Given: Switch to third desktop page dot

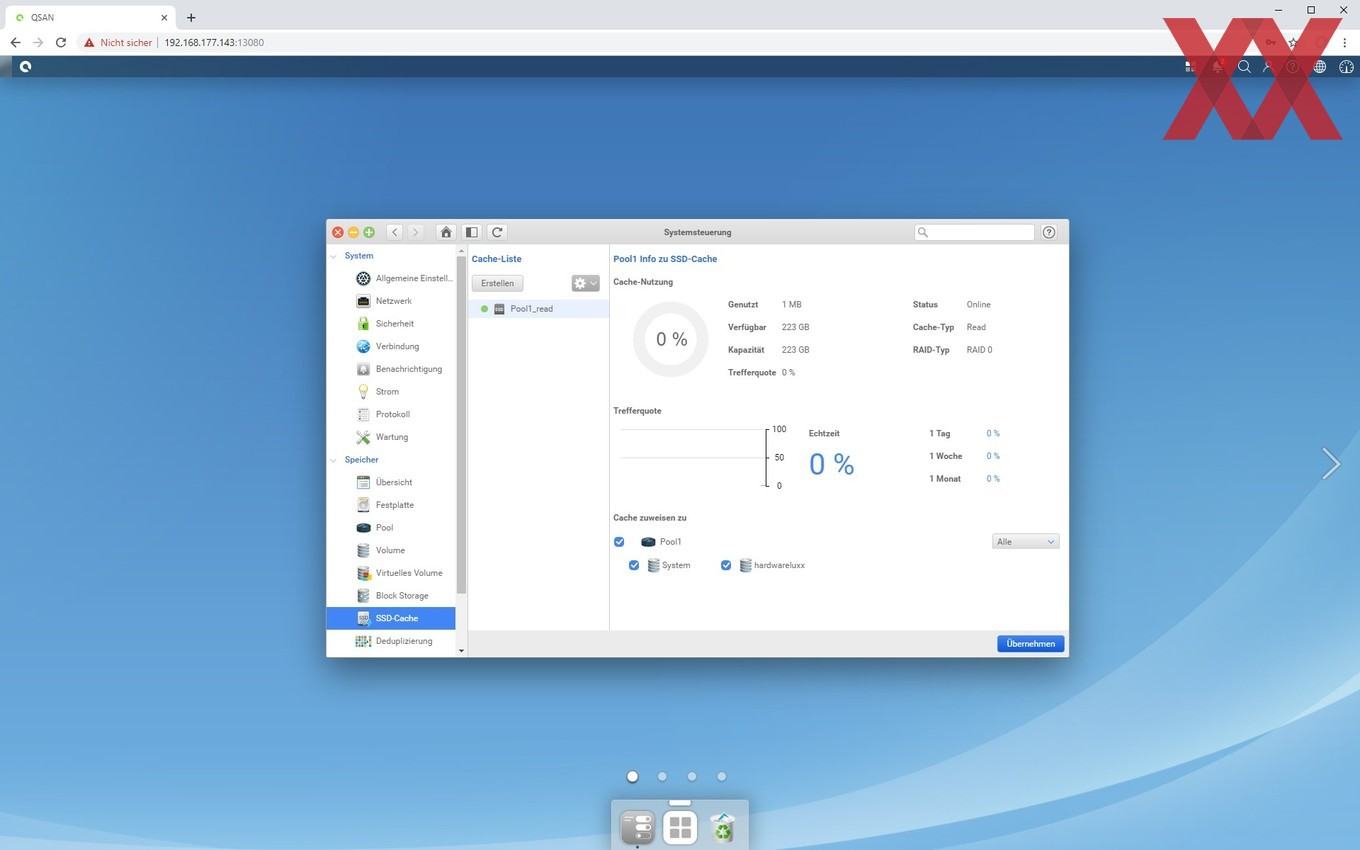Looking at the screenshot, I should pos(691,776).
